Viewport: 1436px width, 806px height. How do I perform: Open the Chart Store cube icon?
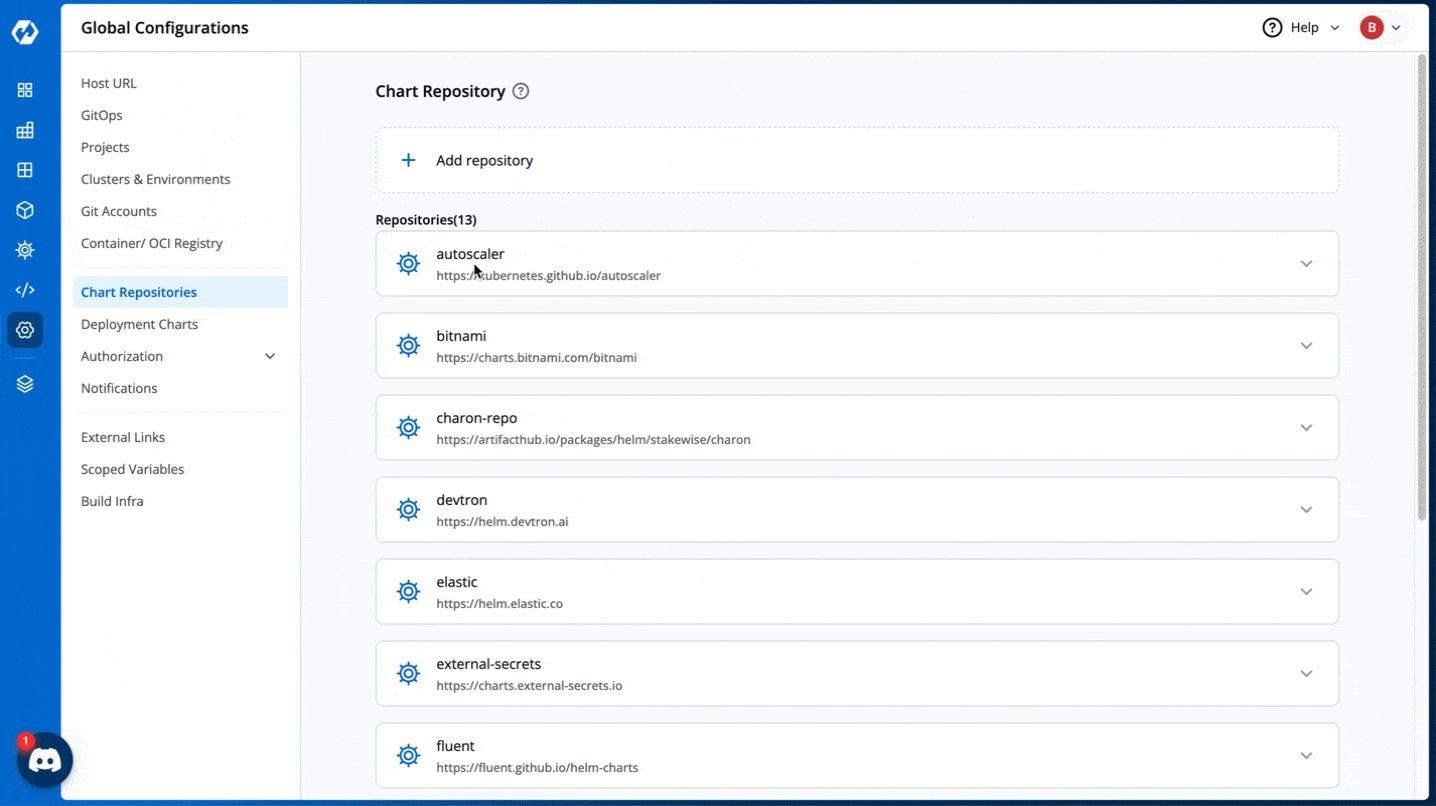[24, 210]
